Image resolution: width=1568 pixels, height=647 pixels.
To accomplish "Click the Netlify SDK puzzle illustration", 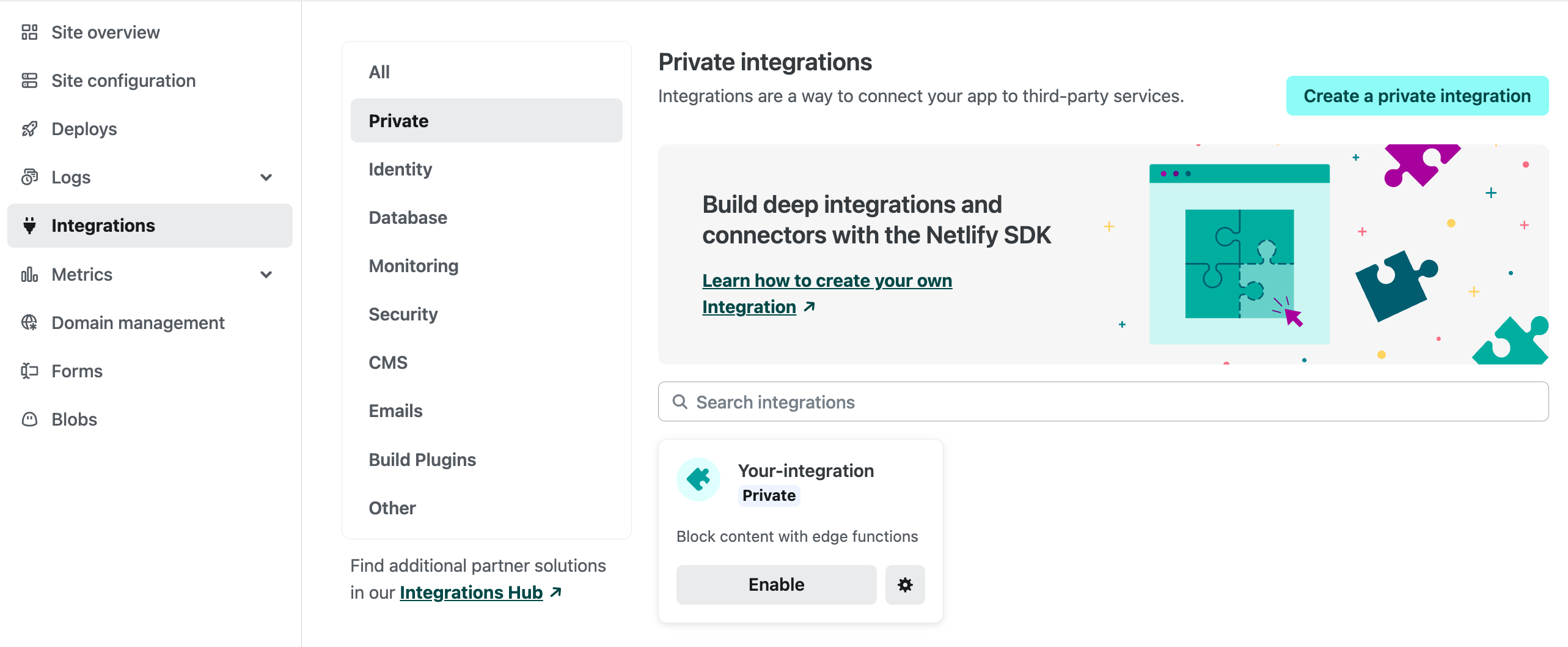I will [x=1239, y=254].
